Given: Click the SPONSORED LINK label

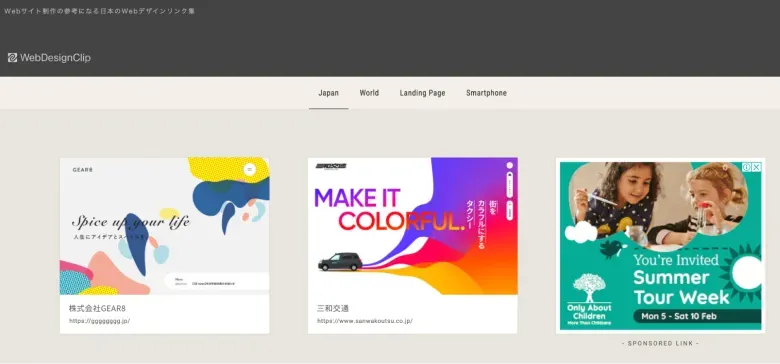Looking at the screenshot, I should (660, 343).
